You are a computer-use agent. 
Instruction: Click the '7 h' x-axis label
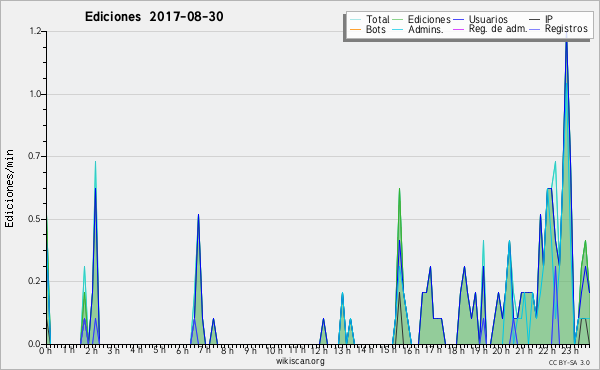(x=204, y=350)
